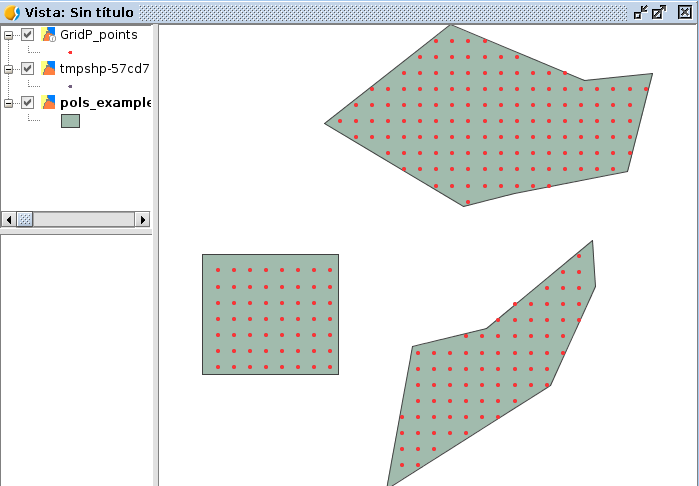Click the pols_example layer type icon
Viewport: 699px width, 486px height.
48,103
